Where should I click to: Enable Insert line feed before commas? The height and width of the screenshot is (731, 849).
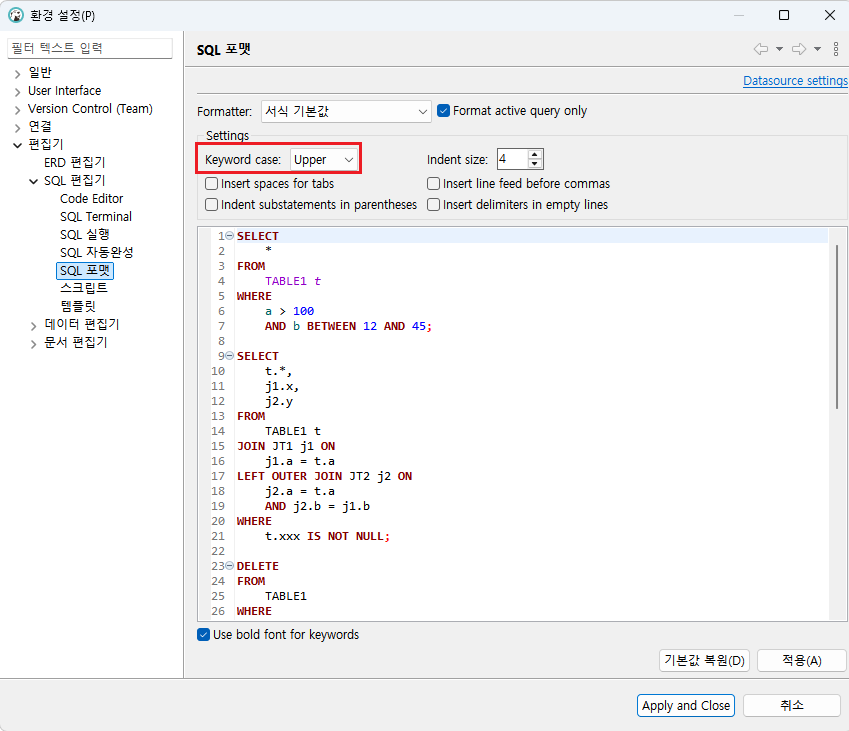tap(433, 184)
